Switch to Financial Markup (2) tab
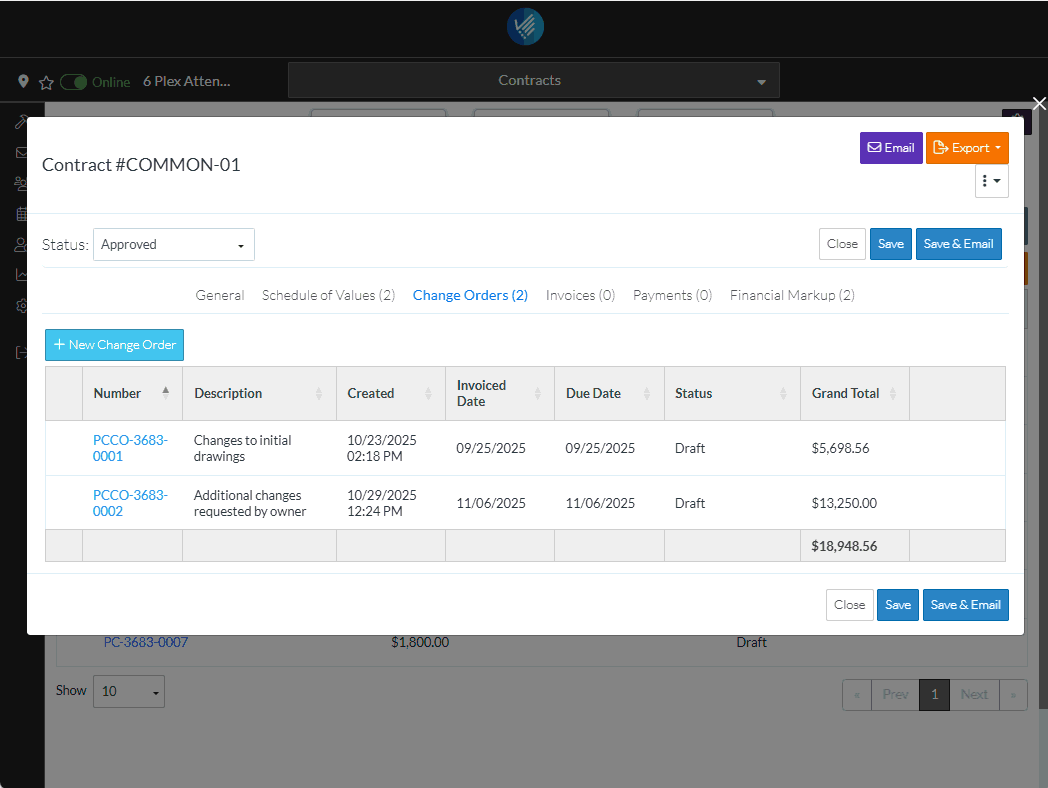1048x788 pixels. 792,295
